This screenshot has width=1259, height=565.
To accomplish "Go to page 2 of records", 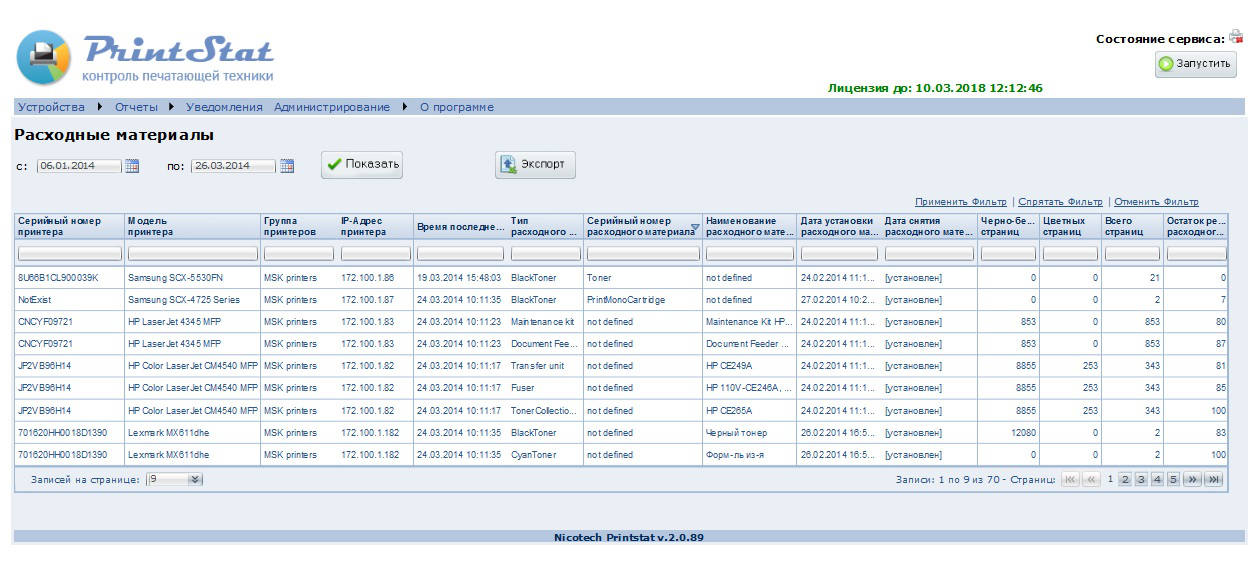I will (1126, 480).
